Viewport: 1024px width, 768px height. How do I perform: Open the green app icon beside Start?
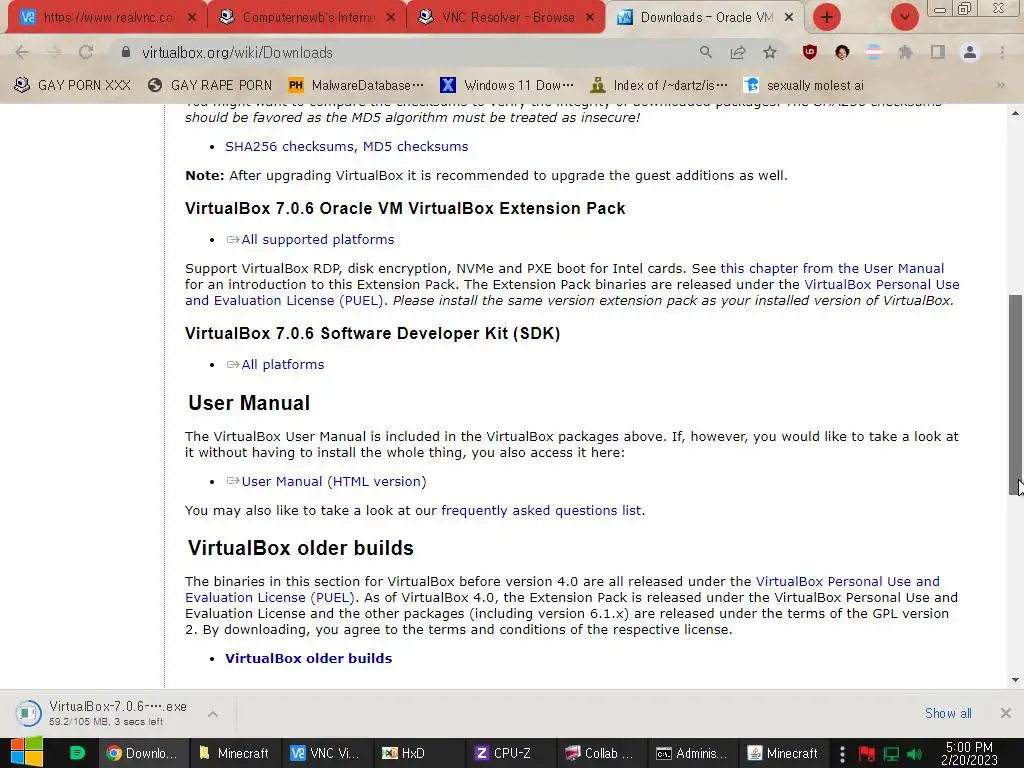(77, 753)
